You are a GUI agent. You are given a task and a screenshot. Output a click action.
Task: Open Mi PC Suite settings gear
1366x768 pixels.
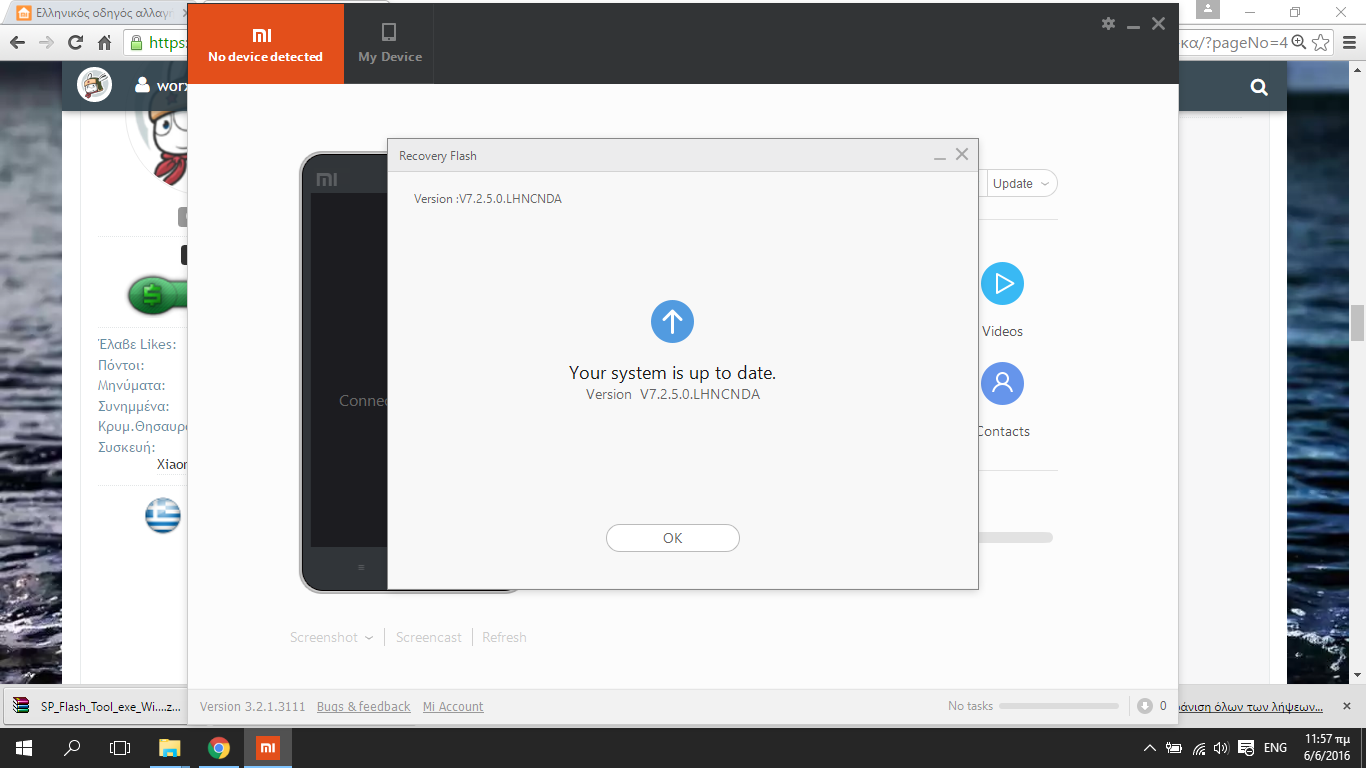coord(1108,24)
